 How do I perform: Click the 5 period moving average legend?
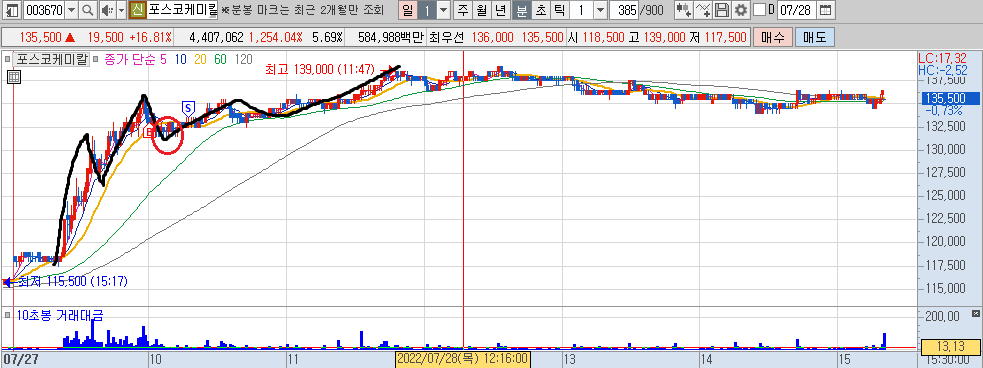163,60
